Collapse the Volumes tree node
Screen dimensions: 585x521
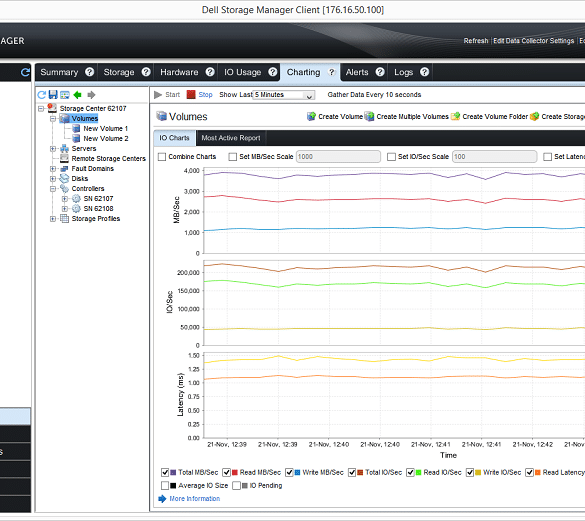[53, 119]
